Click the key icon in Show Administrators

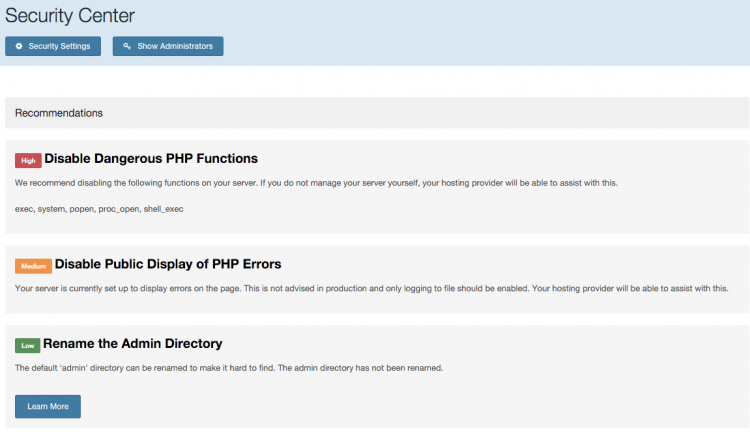[x=127, y=46]
